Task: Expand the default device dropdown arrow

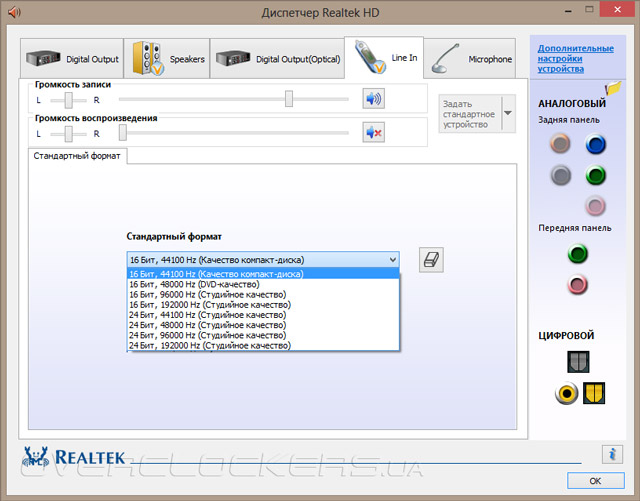Action: [x=508, y=114]
